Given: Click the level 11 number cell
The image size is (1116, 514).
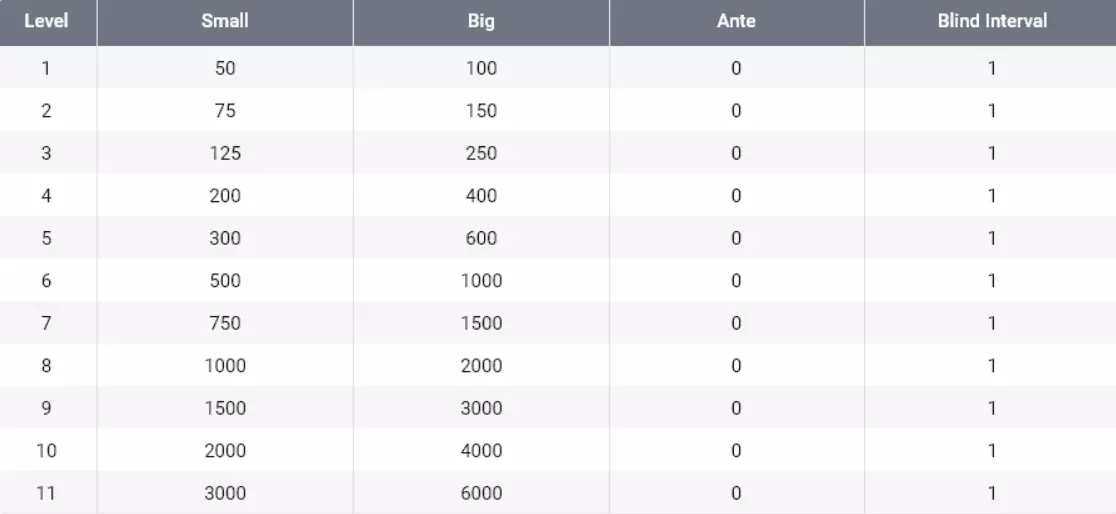Looking at the screenshot, I should pos(46,493).
